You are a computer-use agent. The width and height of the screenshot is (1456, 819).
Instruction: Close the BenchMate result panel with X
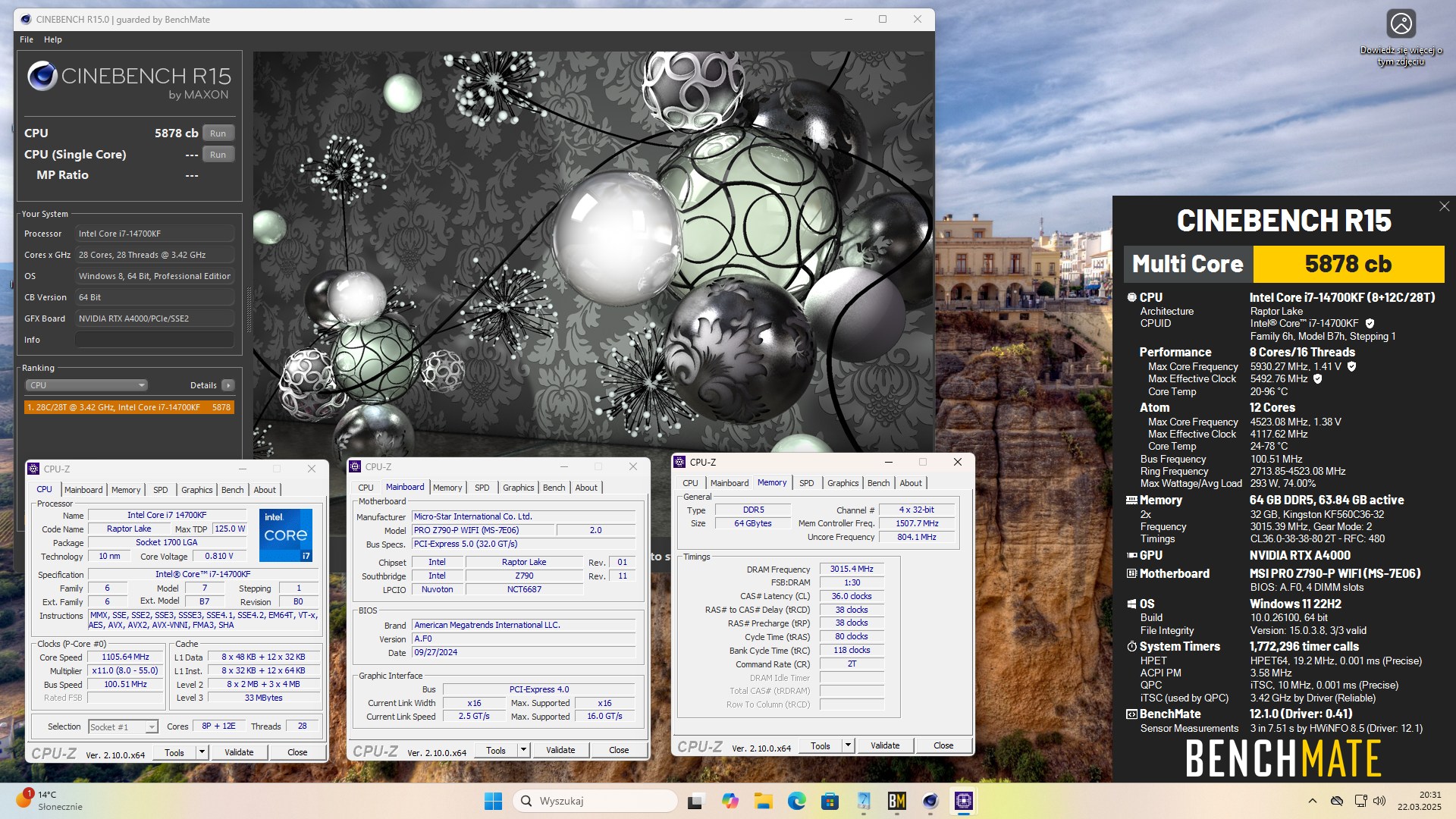tap(1444, 206)
